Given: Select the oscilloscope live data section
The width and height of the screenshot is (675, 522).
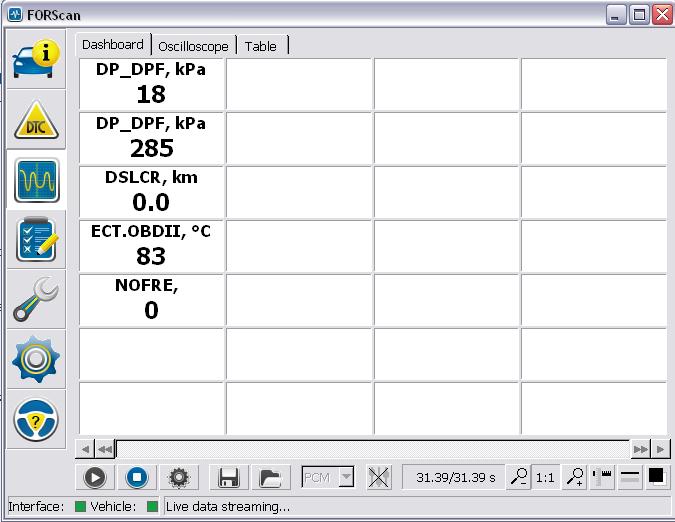Looking at the screenshot, I should click(36, 180).
